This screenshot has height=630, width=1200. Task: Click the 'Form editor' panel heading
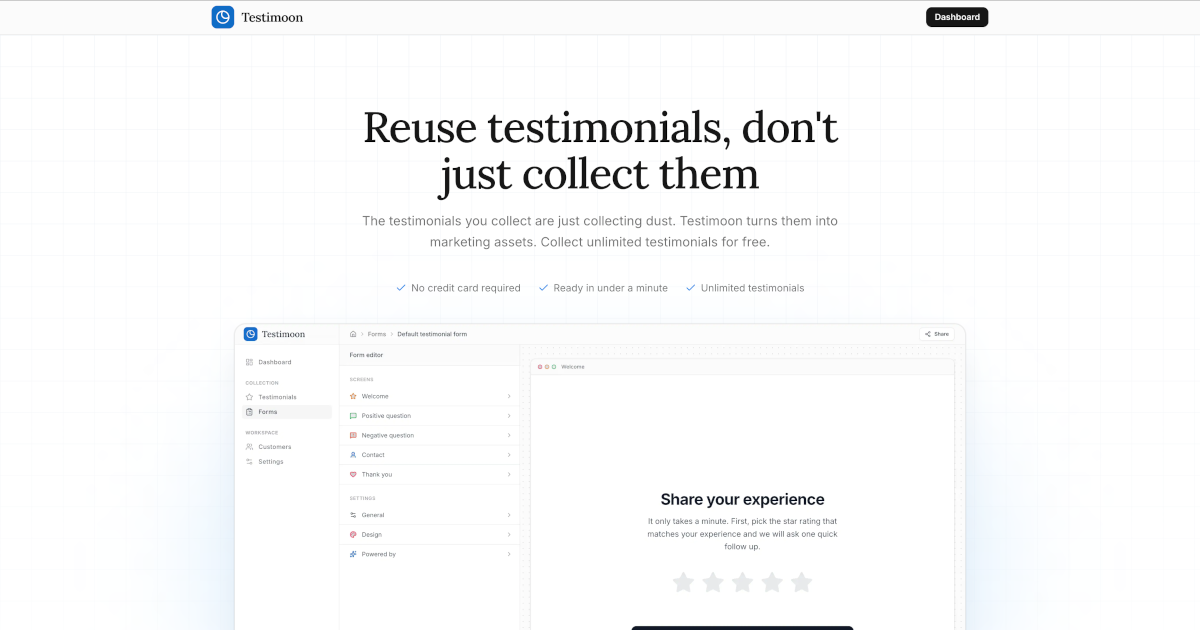pos(366,355)
